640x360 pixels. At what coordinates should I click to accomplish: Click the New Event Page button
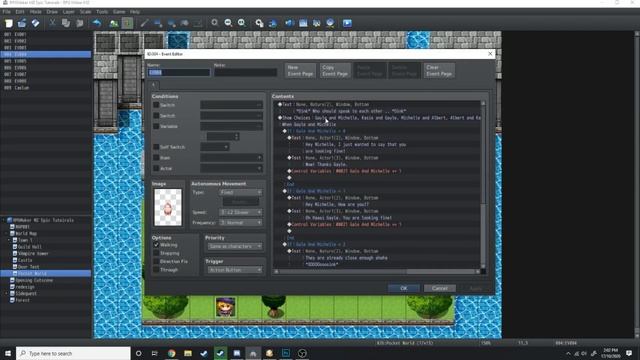click(x=300, y=71)
